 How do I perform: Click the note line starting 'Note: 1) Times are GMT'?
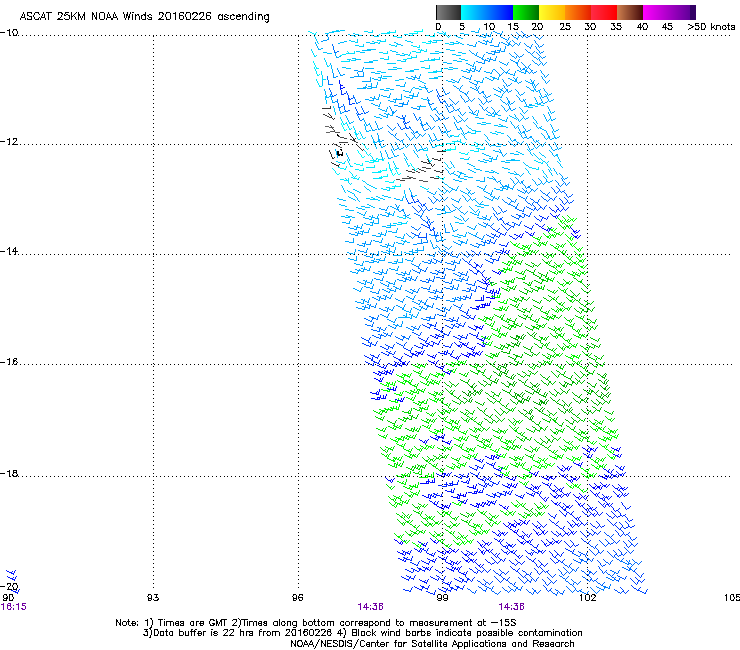pos(316,623)
